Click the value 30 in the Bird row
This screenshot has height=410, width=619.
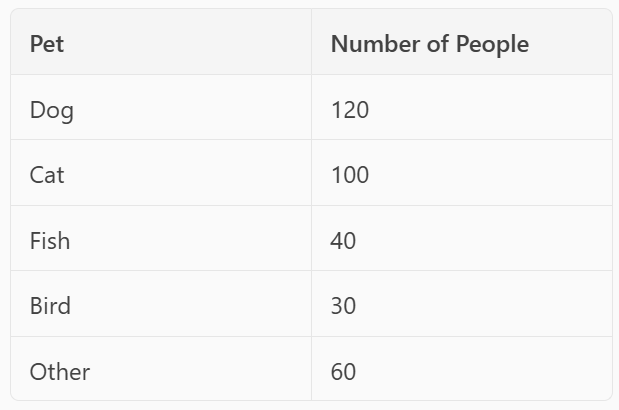[343, 305]
